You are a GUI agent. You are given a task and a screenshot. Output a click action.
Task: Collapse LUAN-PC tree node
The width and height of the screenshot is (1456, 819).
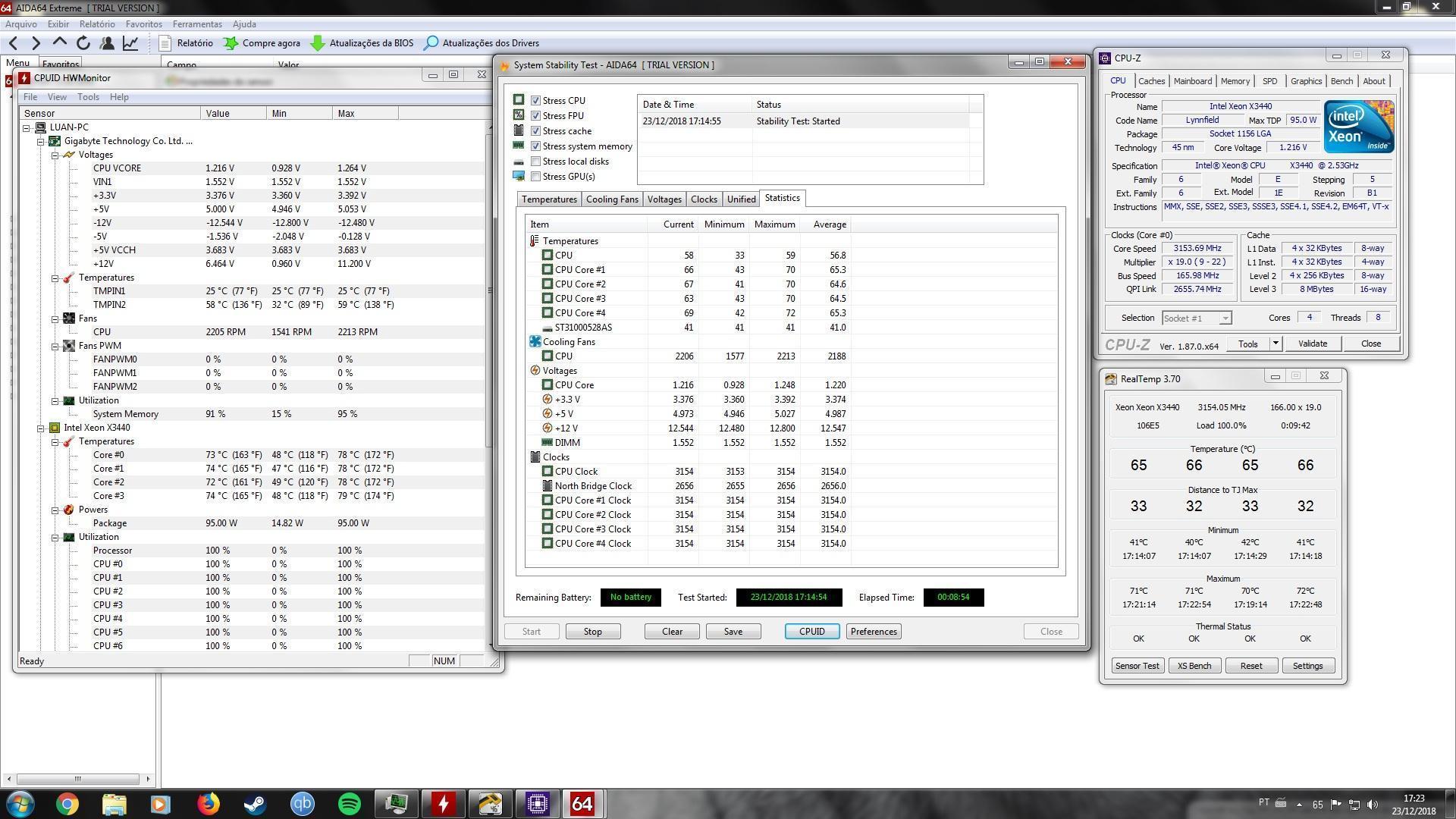(x=27, y=127)
